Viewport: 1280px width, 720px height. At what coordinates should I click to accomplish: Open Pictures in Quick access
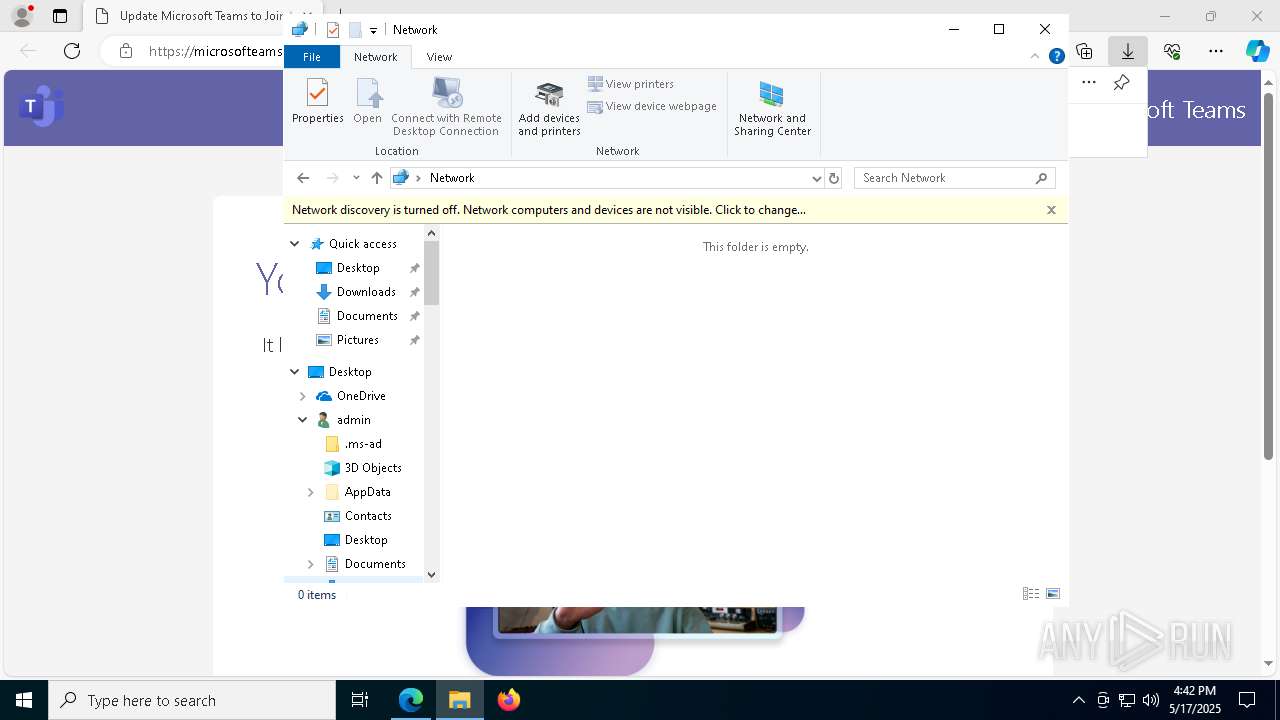tap(357, 340)
